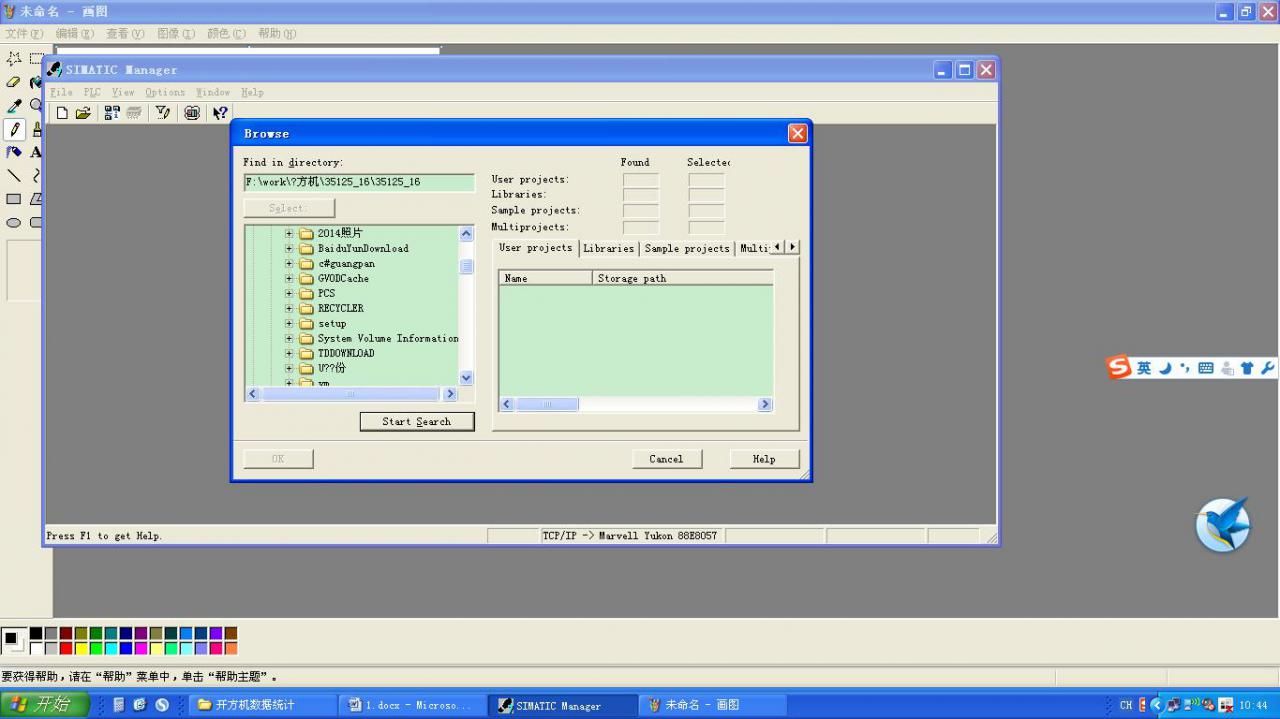This screenshot has width=1280, height=719.
Task: Toggle Sogou English/Chinese 英 mode
Action: point(1144,368)
